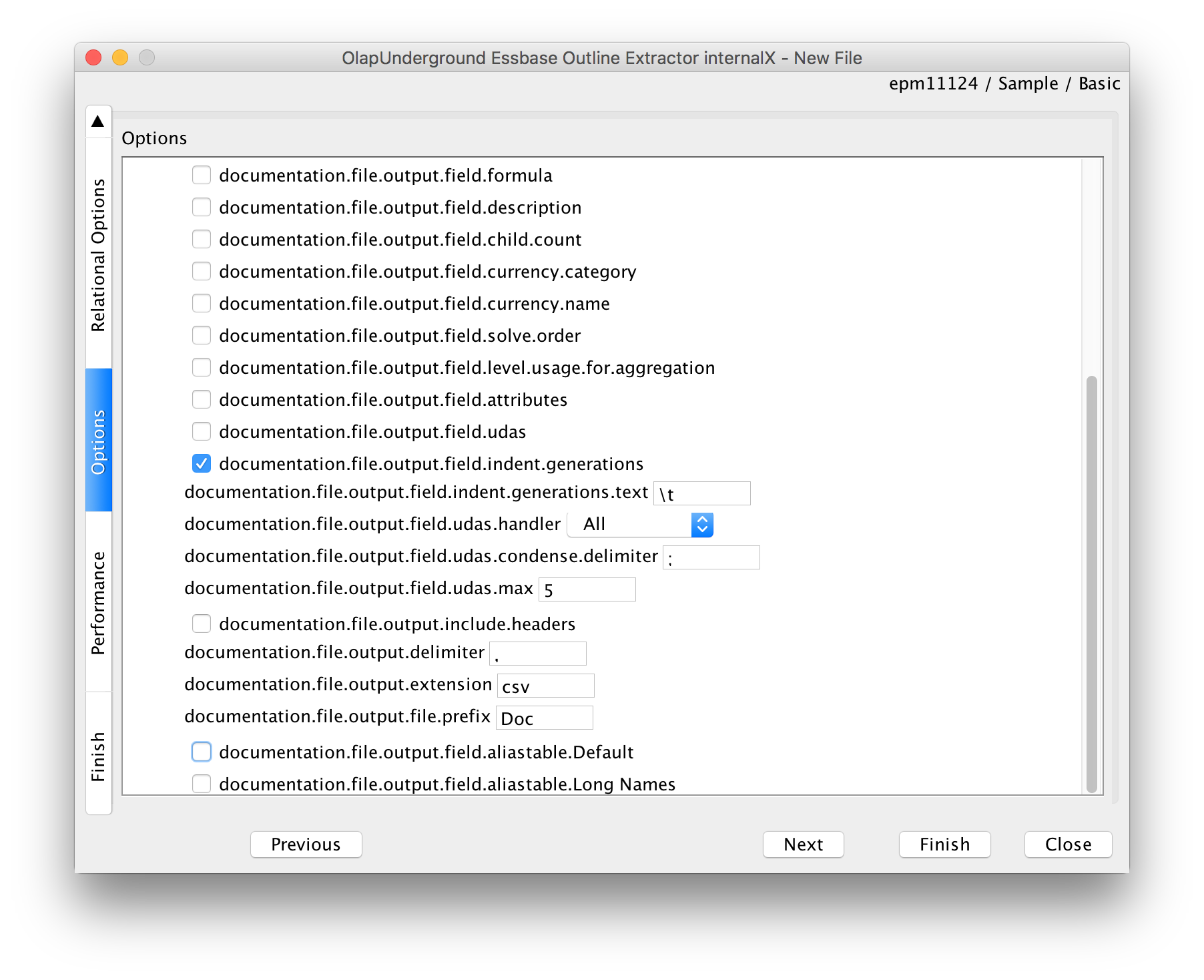Image resolution: width=1204 pixels, height=980 pixels.
Task: Click the vertical scrollbar thumb
Action: tap(1092, 584)
